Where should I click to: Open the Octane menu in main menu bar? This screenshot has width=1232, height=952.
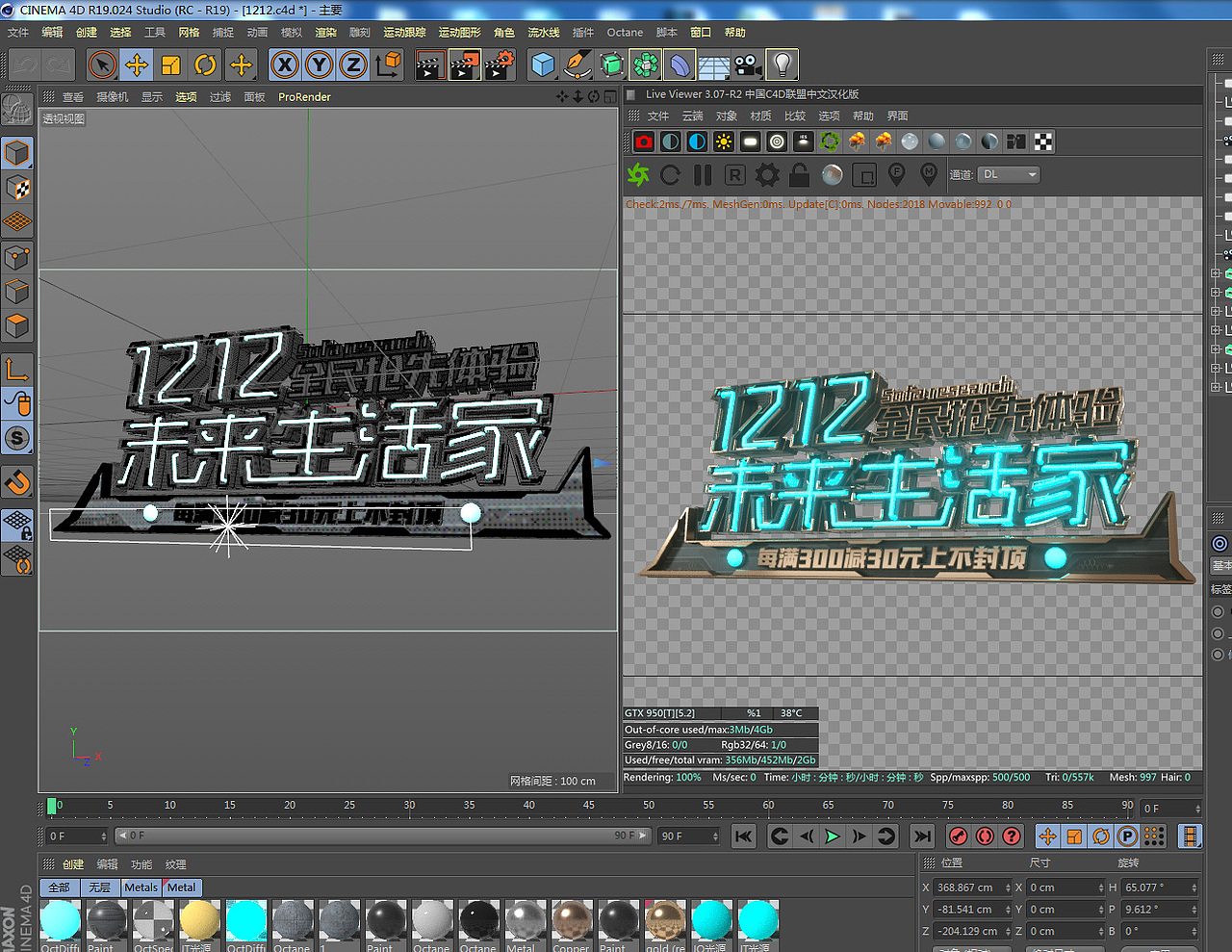[625, 33]
